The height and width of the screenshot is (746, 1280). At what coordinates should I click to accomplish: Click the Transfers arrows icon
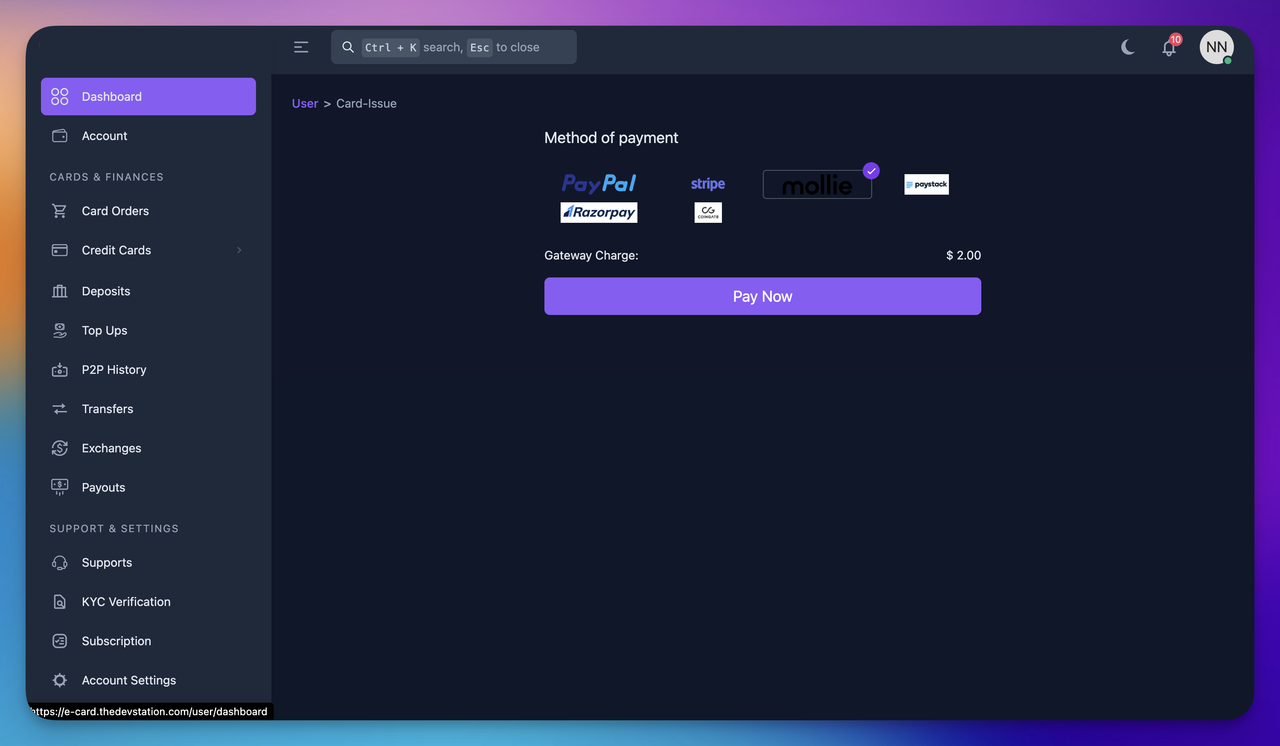60,409
